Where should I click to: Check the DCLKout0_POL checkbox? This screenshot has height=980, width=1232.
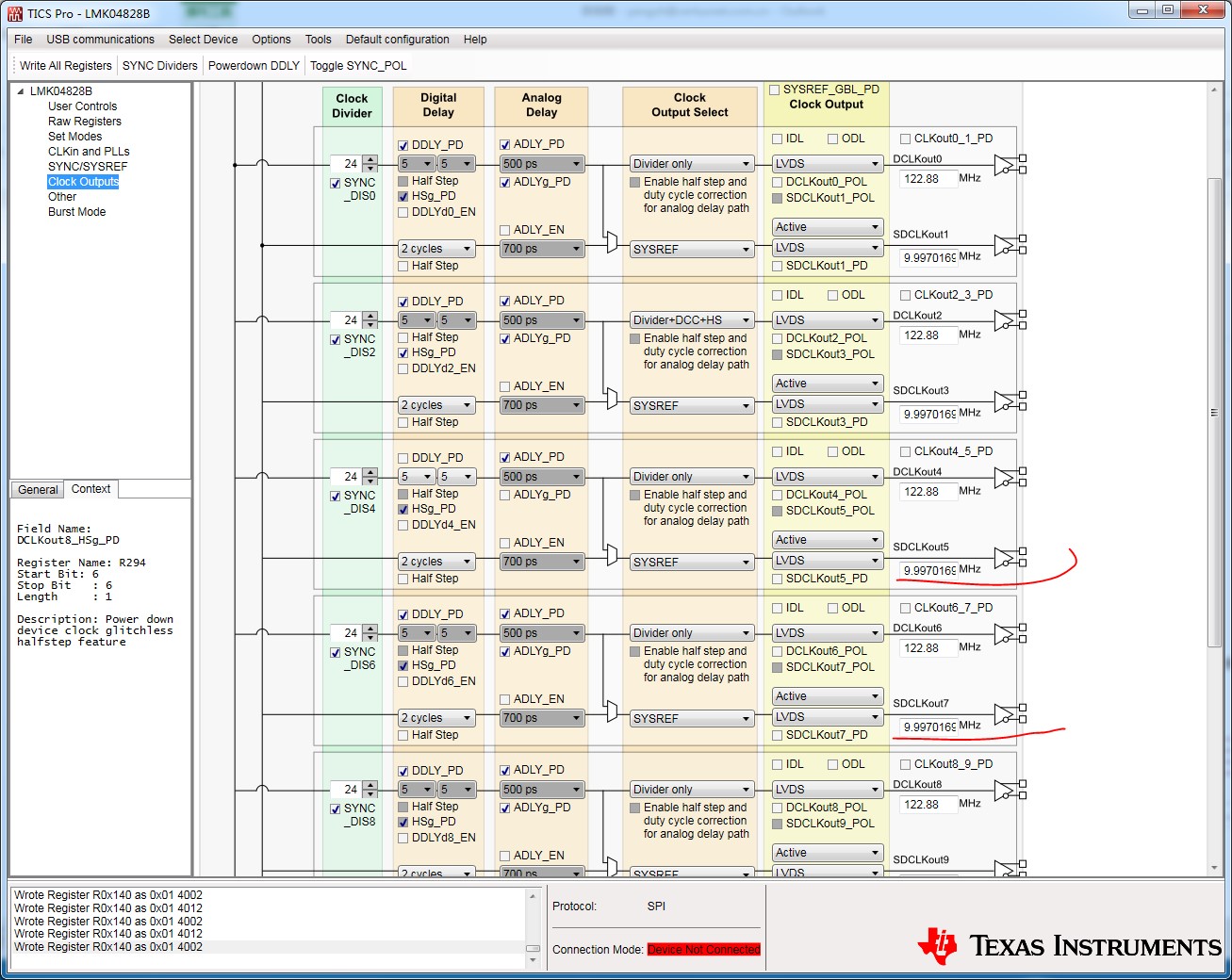click(777, 182)
